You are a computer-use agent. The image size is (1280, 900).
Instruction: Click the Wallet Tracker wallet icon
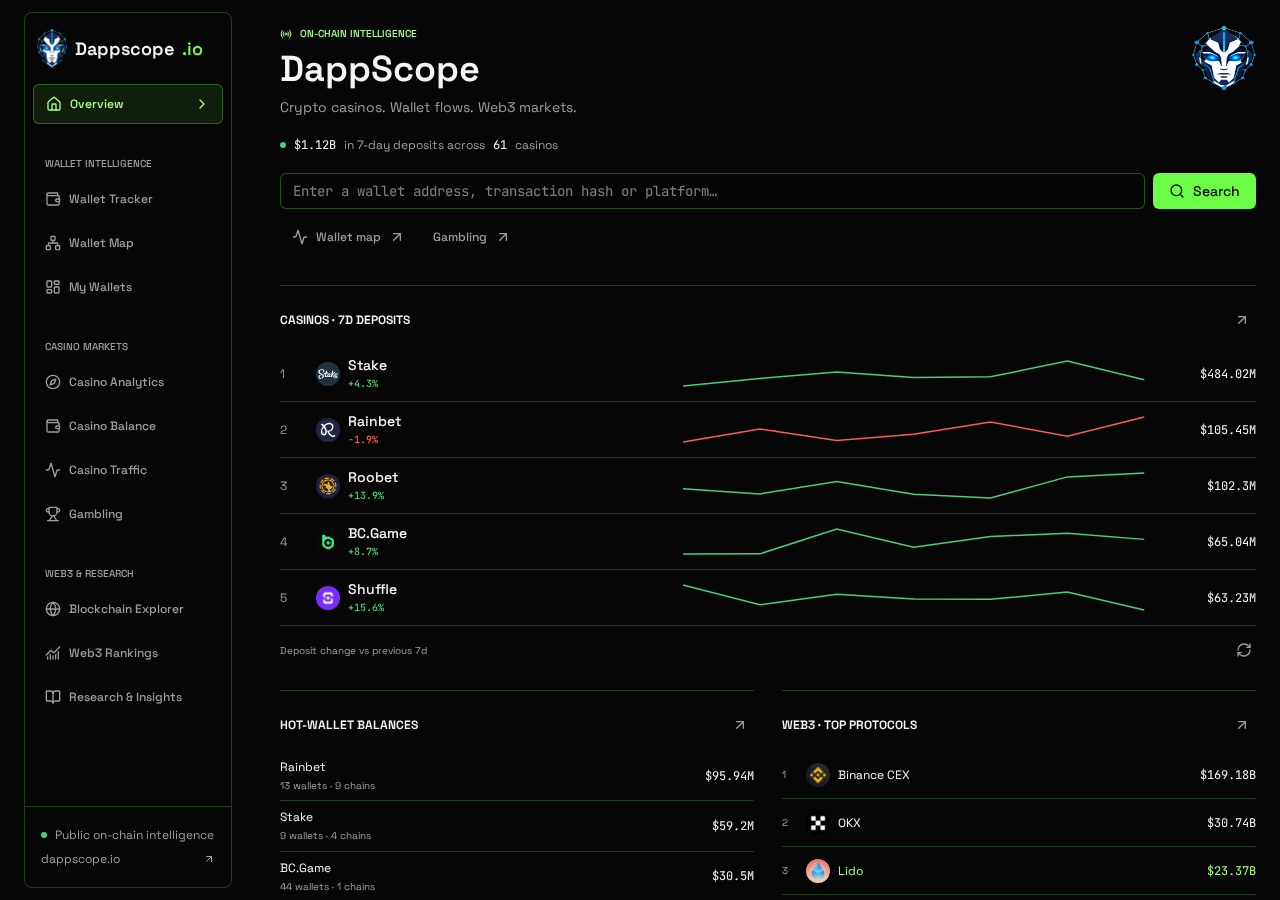coord(53,199)
